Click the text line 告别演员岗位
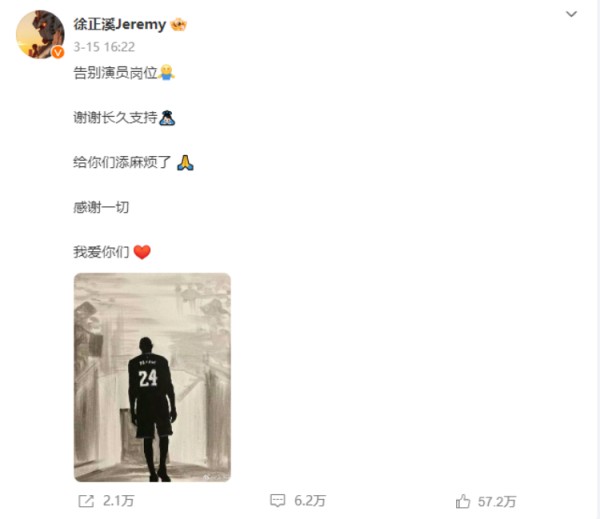The width and height of the screenshot is (600, 519). pyautogui.click(x=116, y=73)
